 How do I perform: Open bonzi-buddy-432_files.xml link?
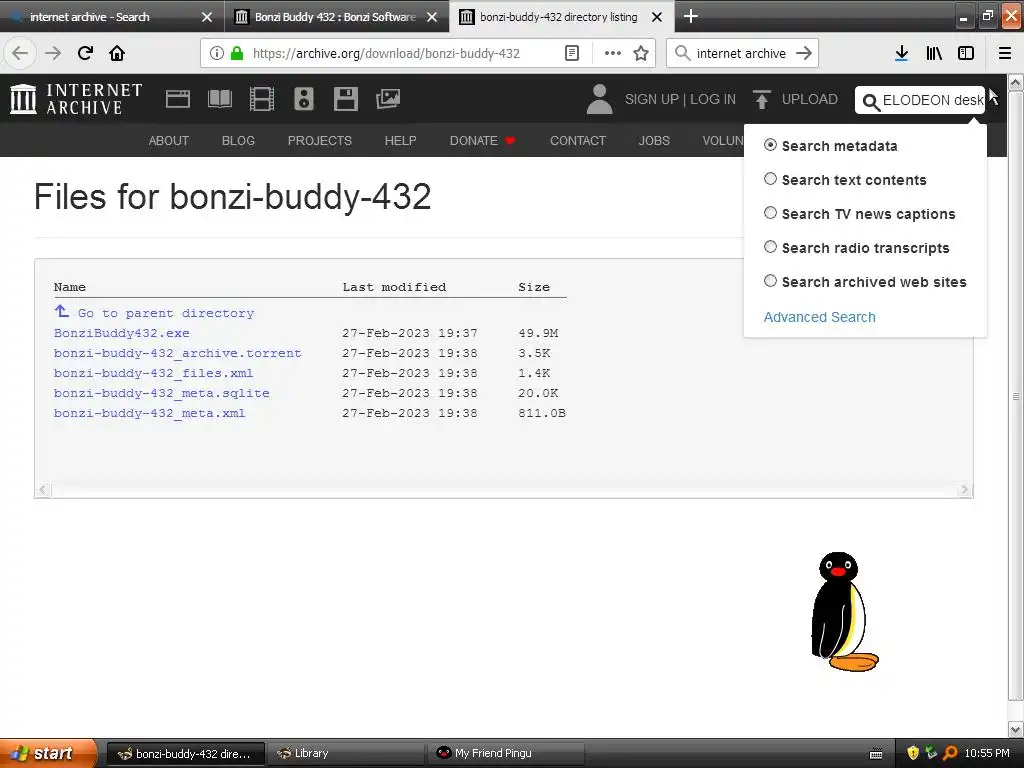[x=153, y=374]
